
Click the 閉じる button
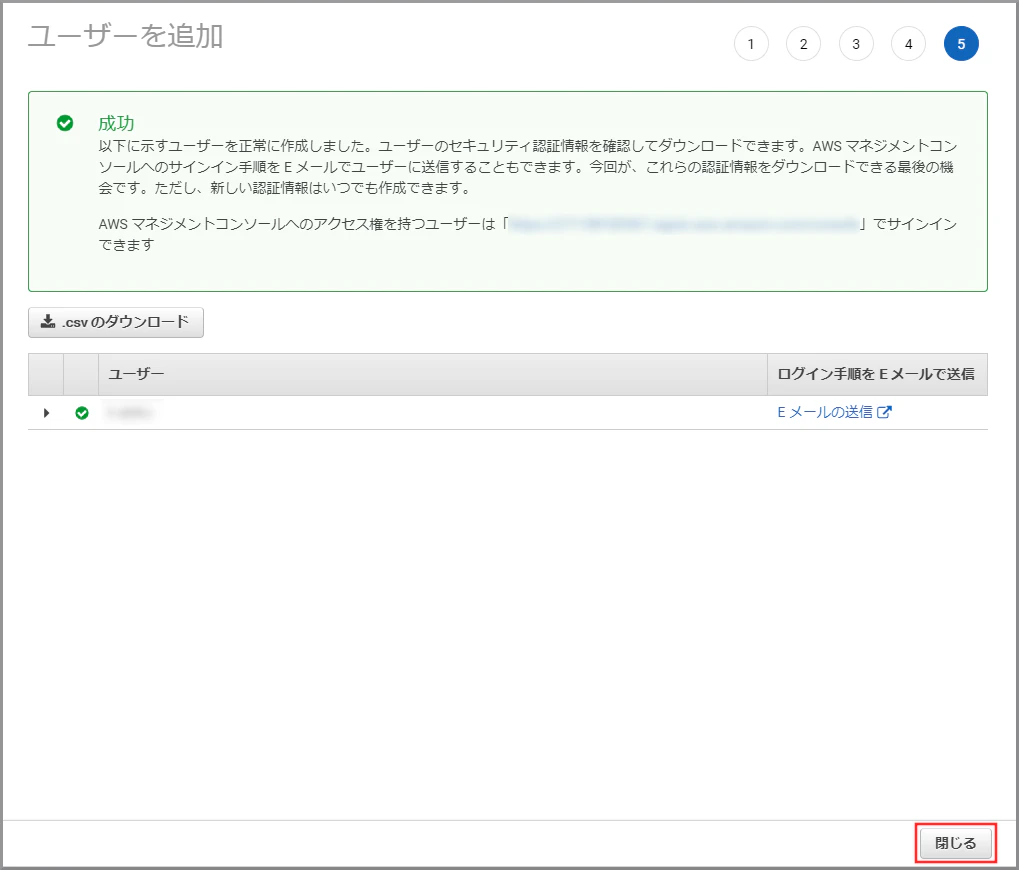955,843
